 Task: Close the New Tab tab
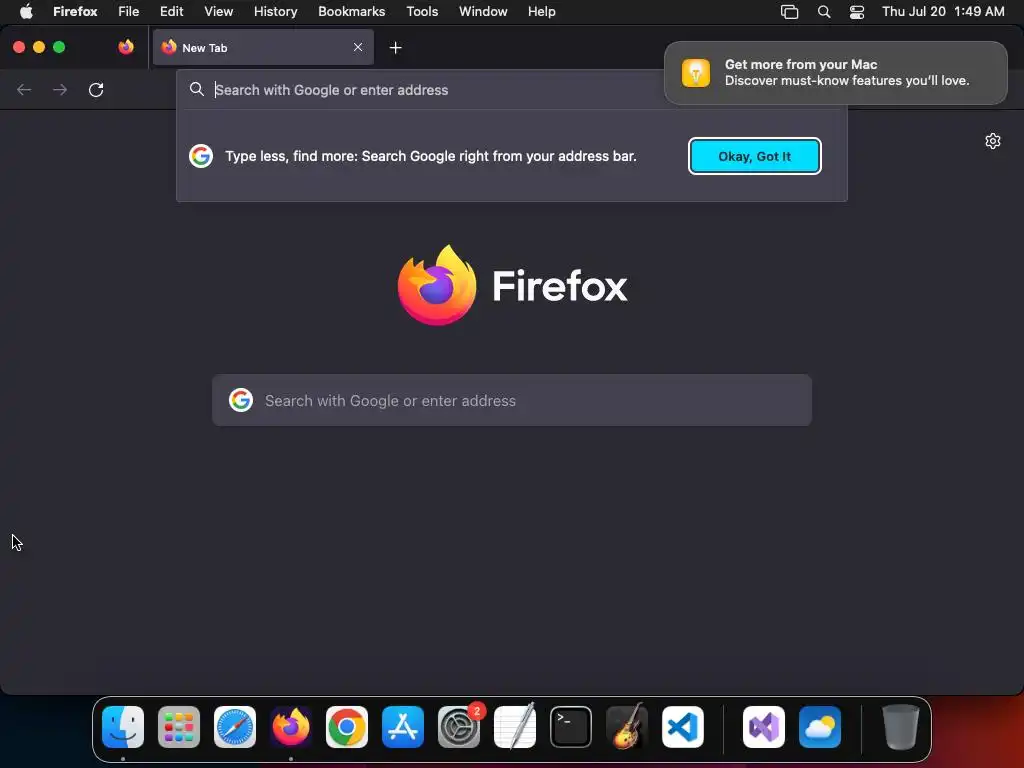coord(358,47)
